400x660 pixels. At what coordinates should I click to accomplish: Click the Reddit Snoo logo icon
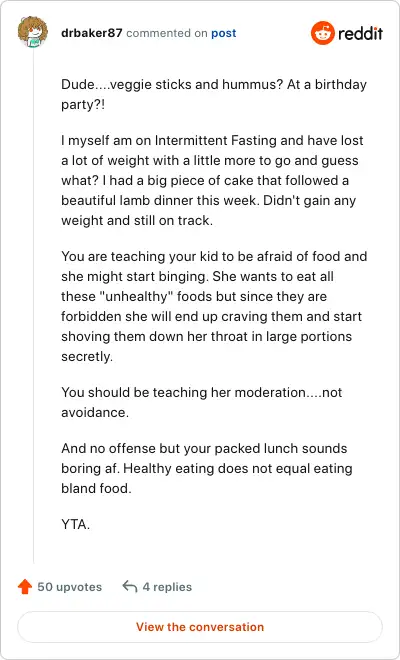point(323,33)
